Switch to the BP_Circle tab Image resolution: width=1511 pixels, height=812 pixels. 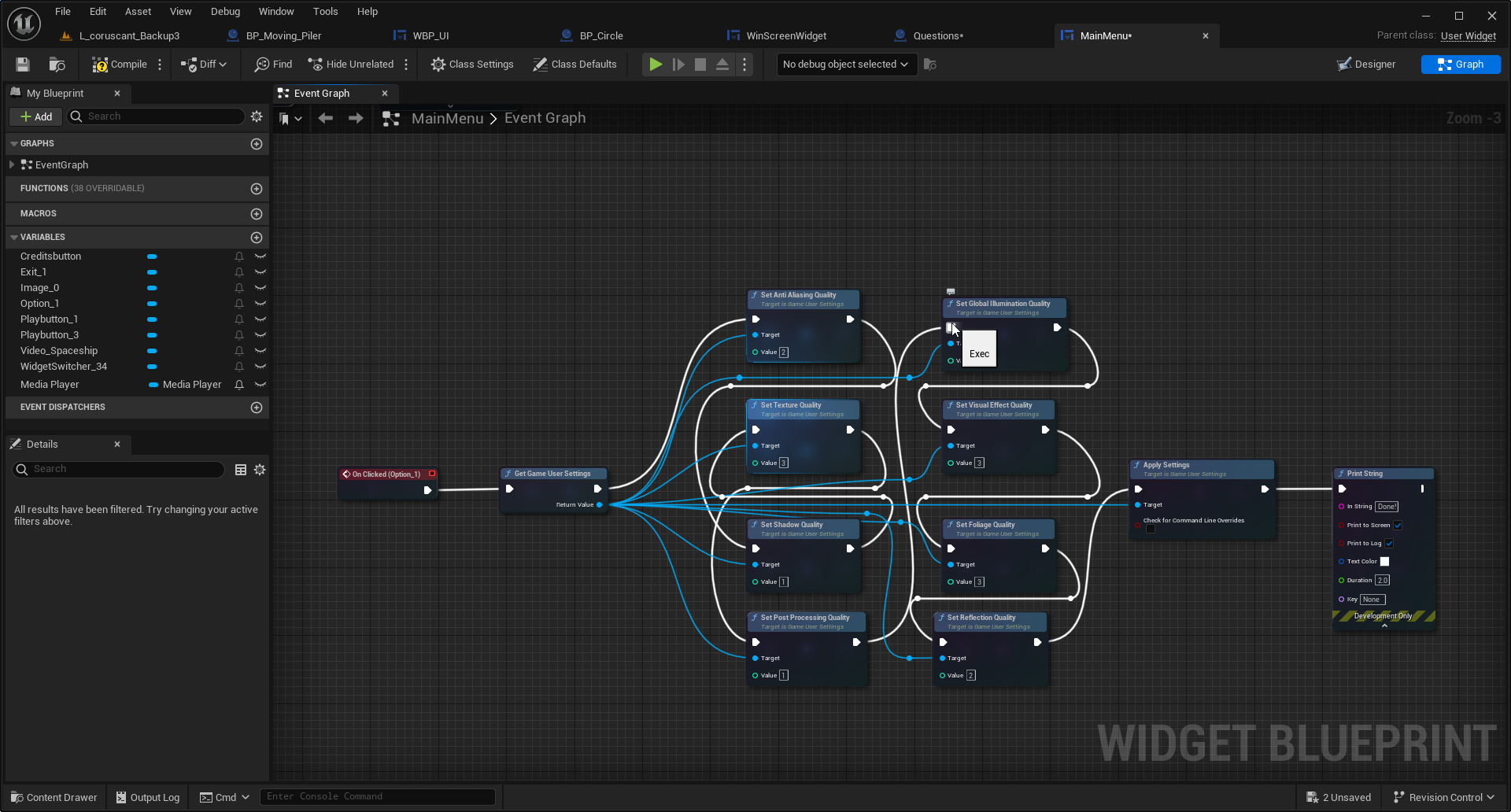[x=601, y=36]
